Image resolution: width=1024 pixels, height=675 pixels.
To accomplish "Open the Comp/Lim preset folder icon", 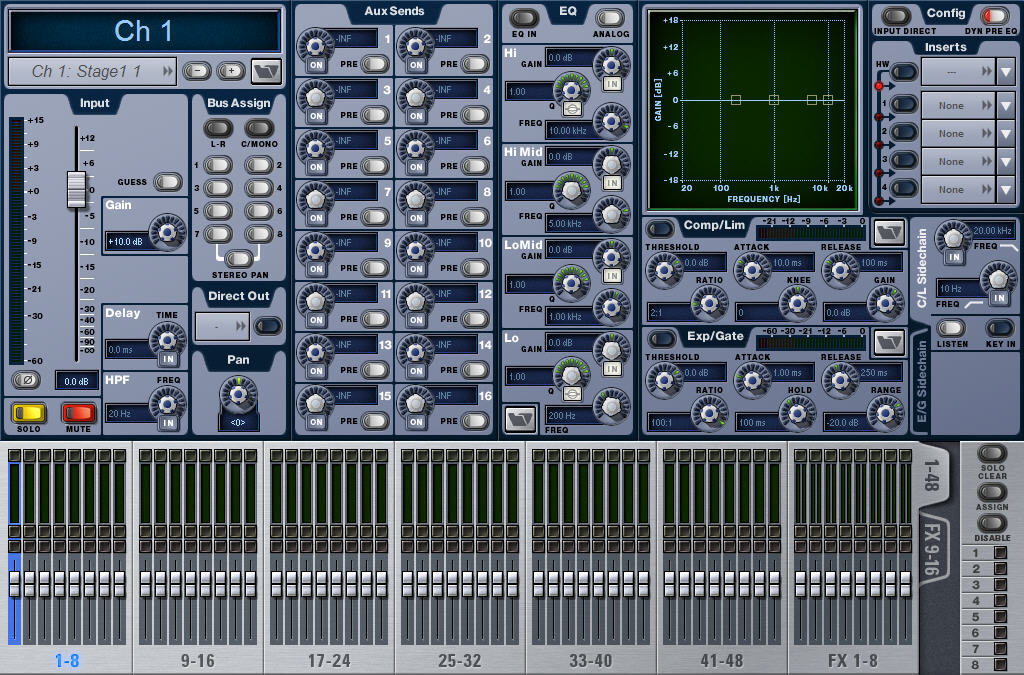I will 889,232.
